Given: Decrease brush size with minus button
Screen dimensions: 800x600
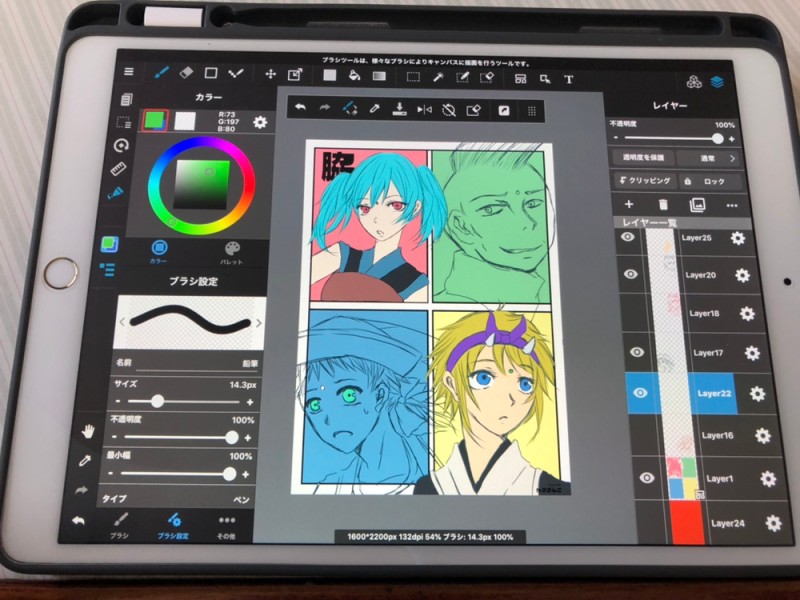Looking at the screenshot, I should tap(118, 402).
